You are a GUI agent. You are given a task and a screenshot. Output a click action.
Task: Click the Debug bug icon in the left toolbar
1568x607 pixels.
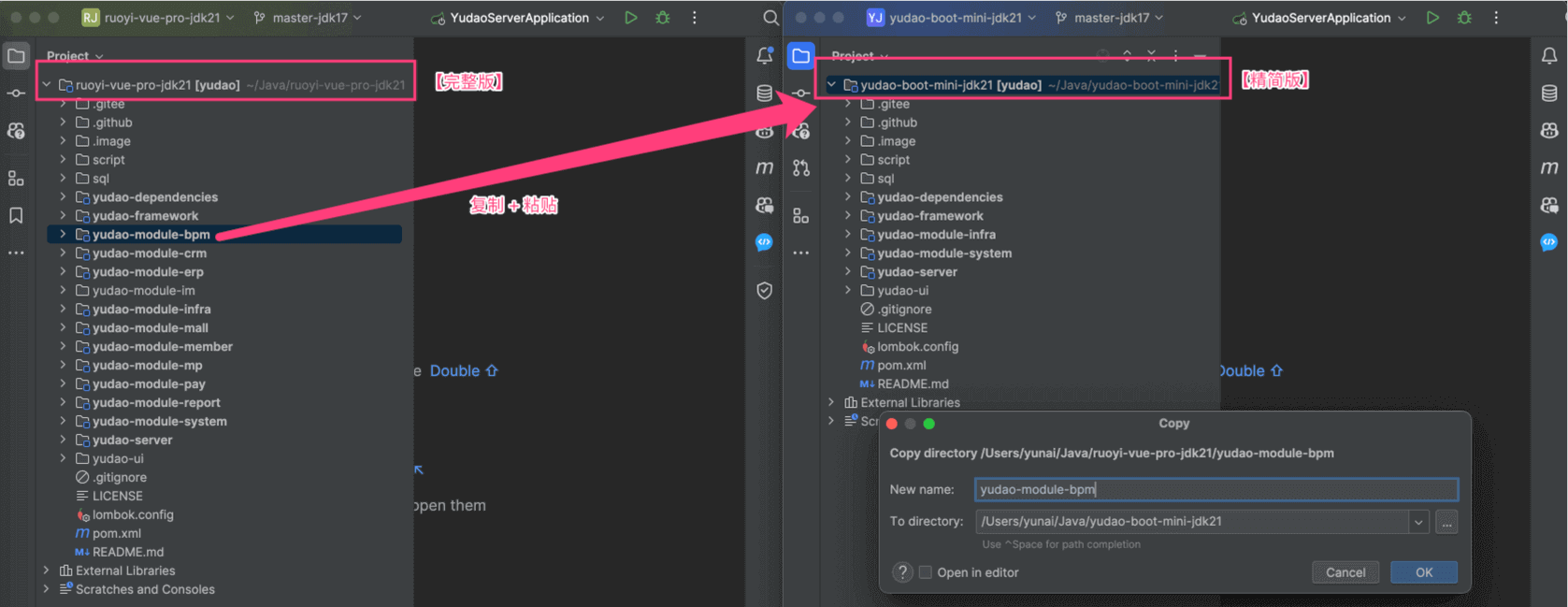click(663, 18)
